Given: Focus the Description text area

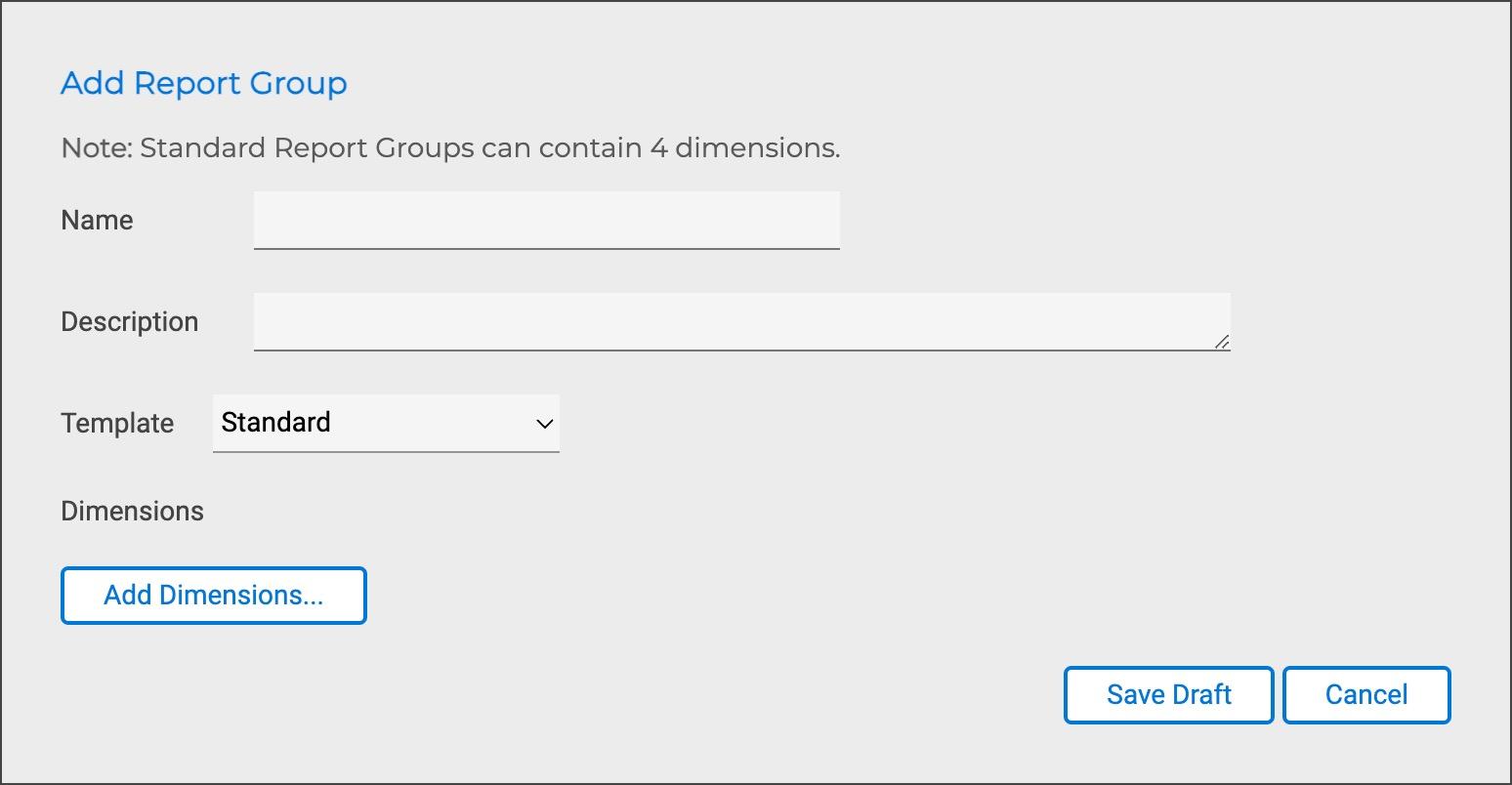Looking at the screenshot, I should [741, 321].
